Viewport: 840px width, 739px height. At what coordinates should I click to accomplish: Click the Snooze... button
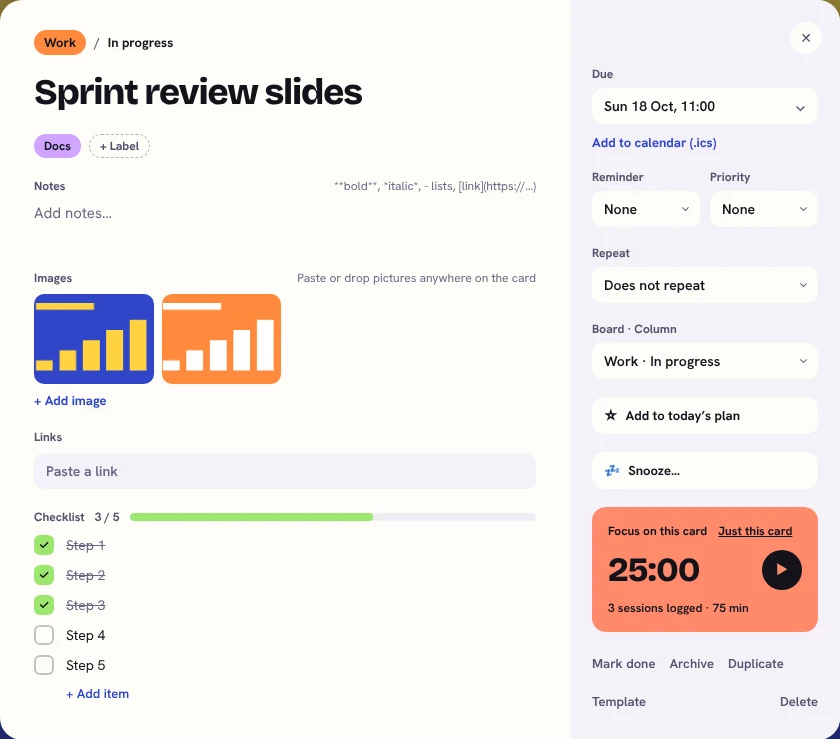click(704, 471)
